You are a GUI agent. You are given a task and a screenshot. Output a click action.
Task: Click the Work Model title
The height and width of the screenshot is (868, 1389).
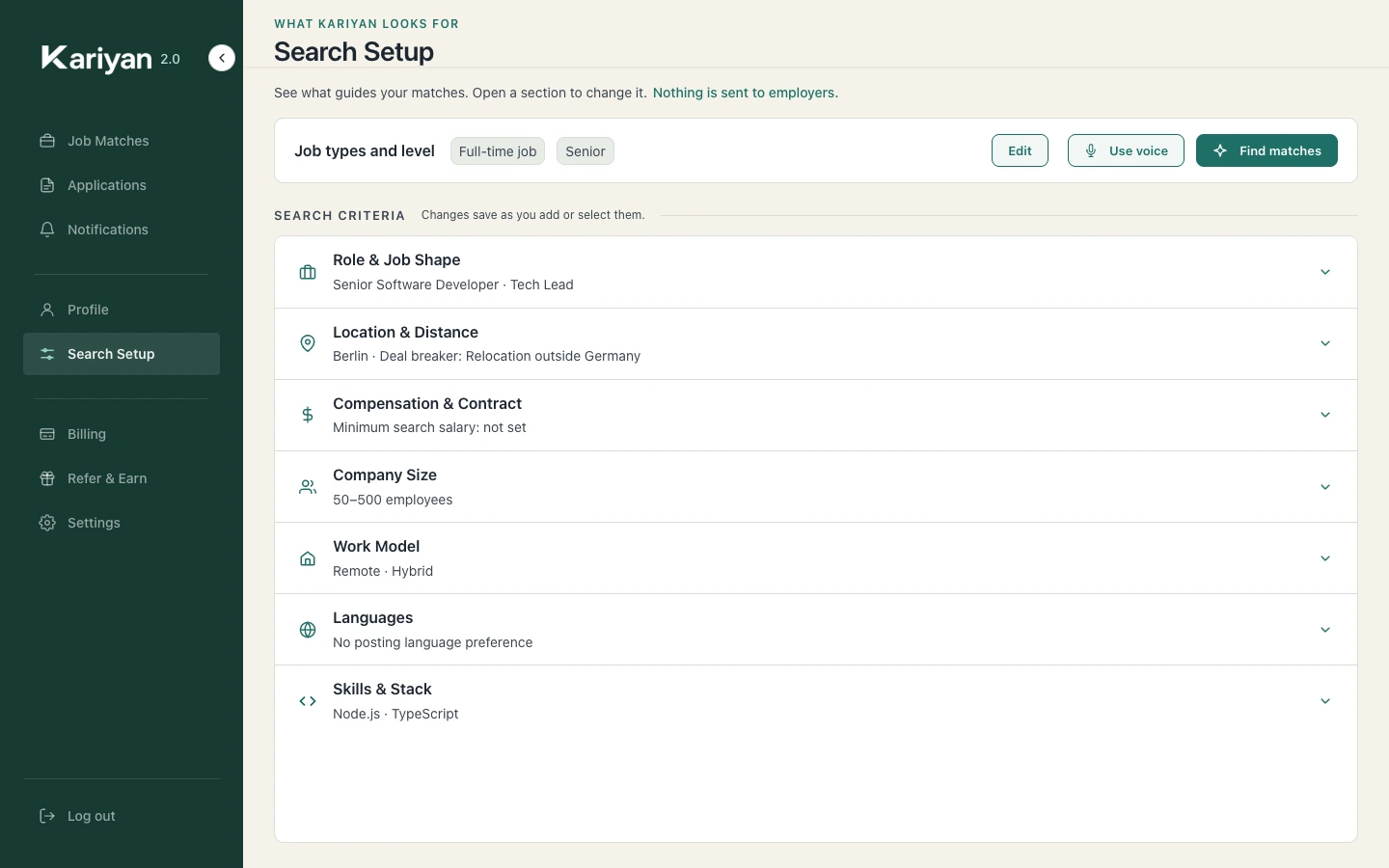(376, 546)
